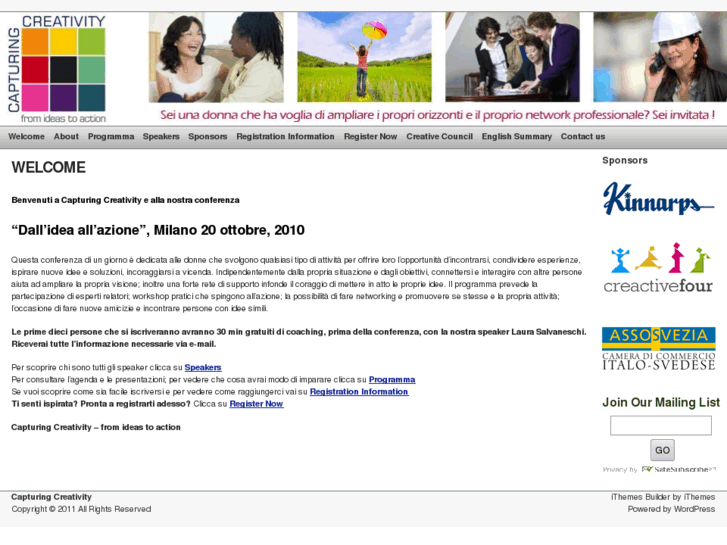Click the 'Dall'idea all'azione' event heading
The height and width of the screenshot is (545, 727).
coord(158,230)
